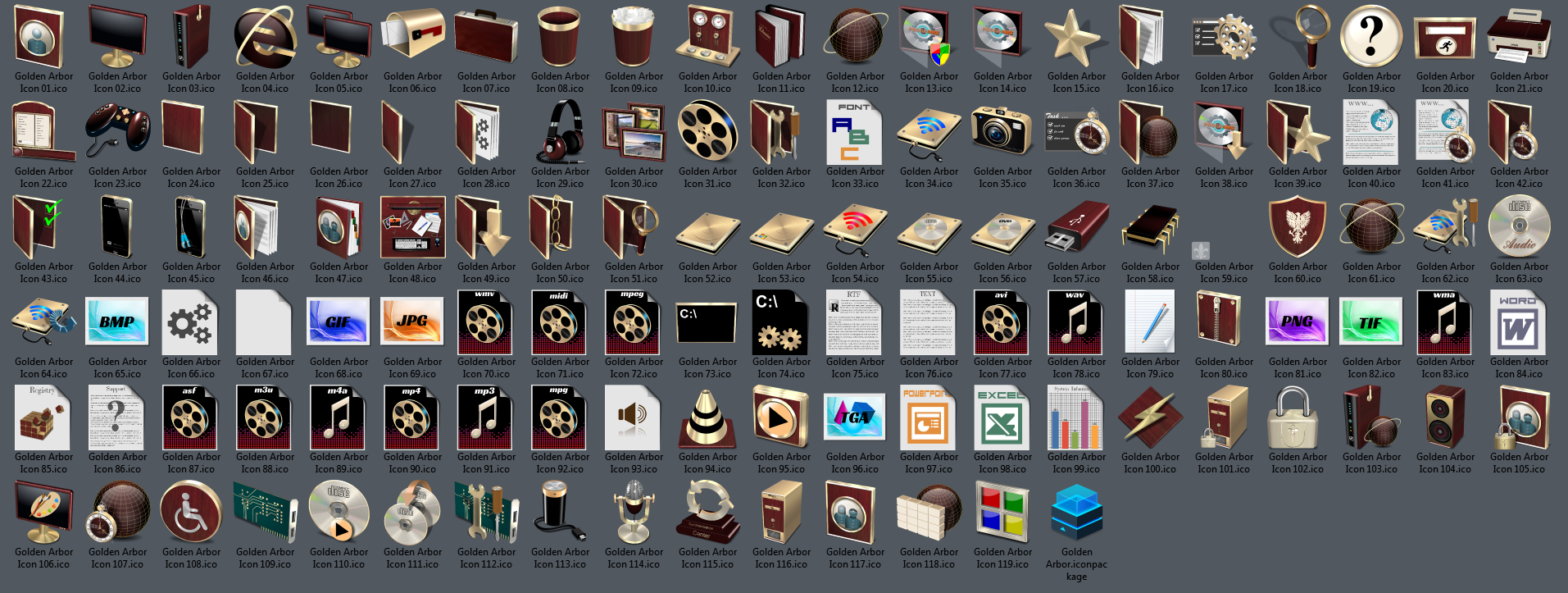Screen dimensions: 1568x593
Task: Select the speaker cabinet icon Icon 104.ico
Action: click(1445, 417)
